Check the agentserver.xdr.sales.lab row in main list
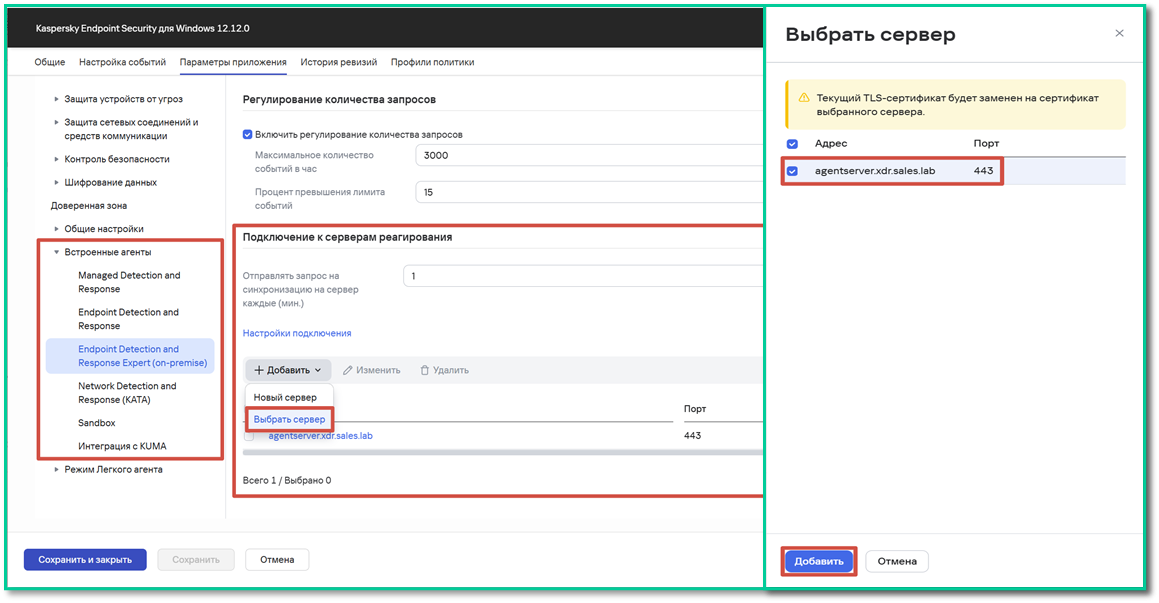Image resolution: width=1159 pixels, height=603 pixels. 249,436
